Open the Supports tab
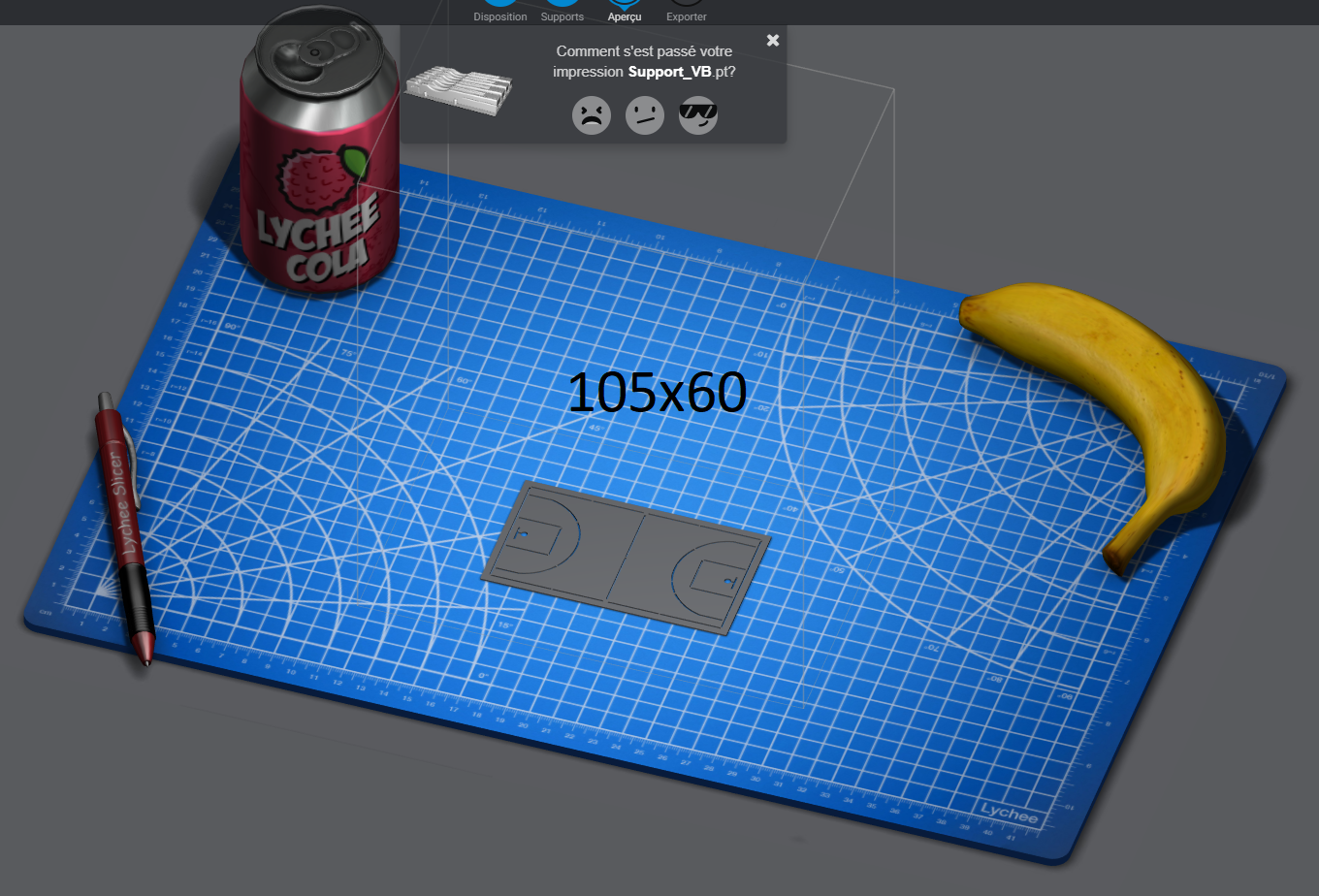Screen dimensions: 1319x896 click(563, 12)
